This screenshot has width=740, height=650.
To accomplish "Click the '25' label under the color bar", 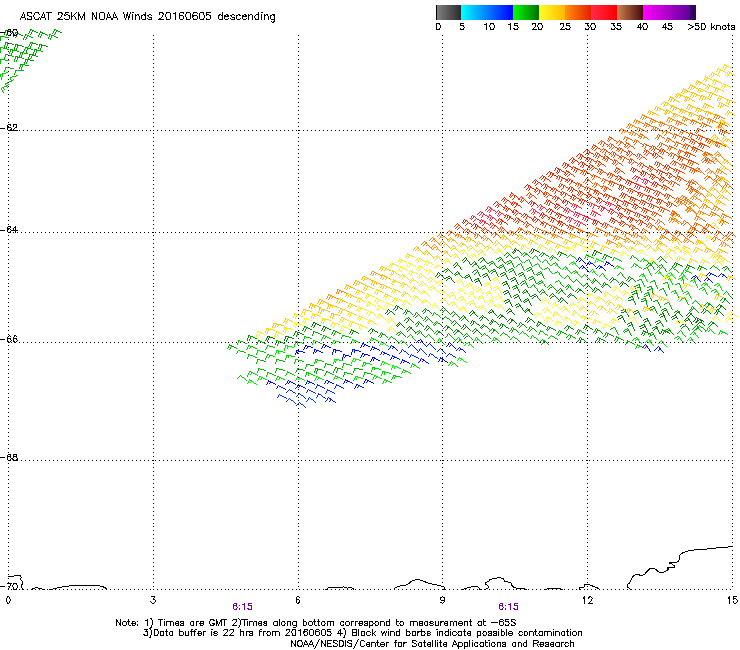I will coord(565,27).
